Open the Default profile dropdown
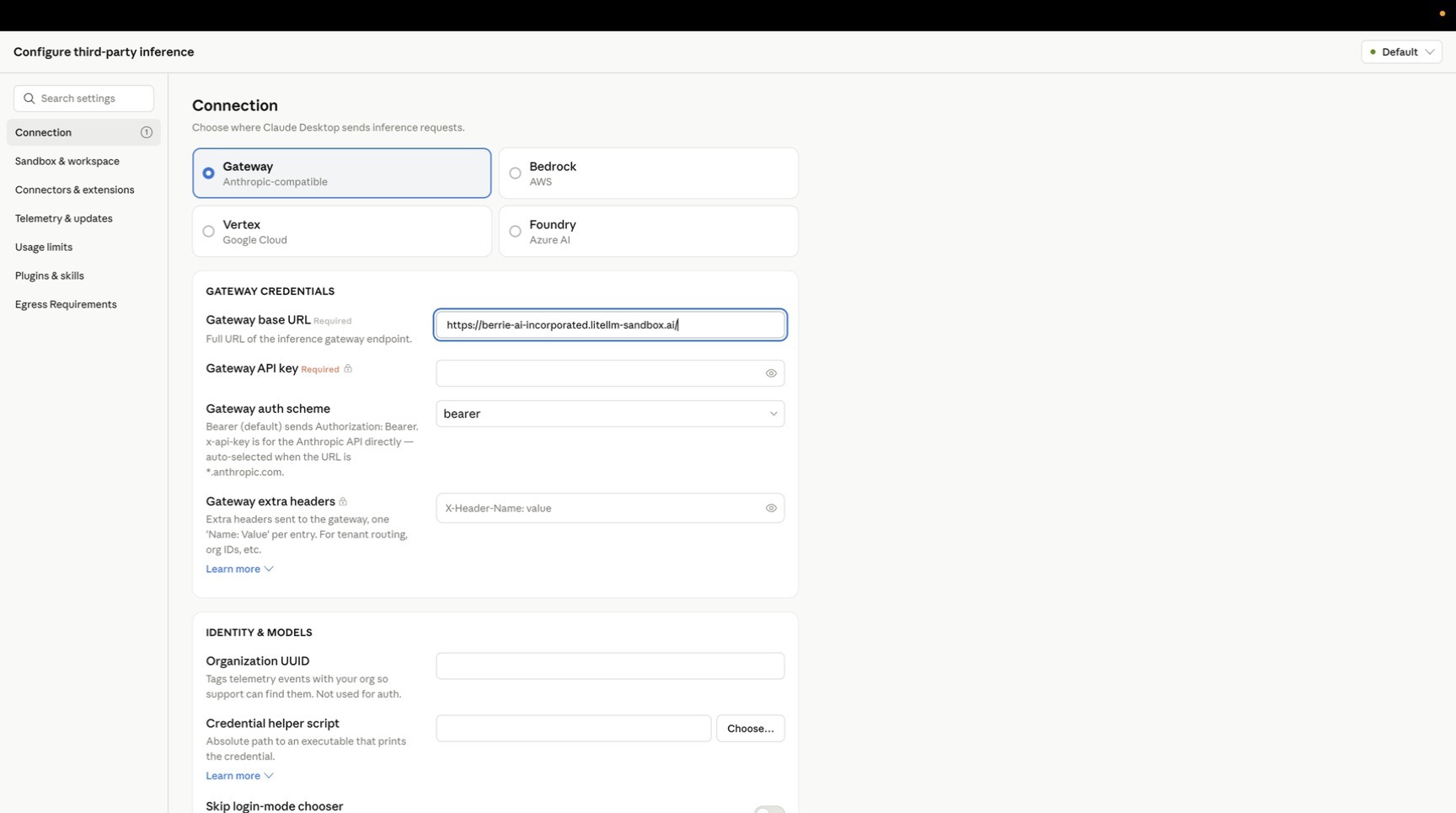Screen dimensions: 1456x813 1401,52
